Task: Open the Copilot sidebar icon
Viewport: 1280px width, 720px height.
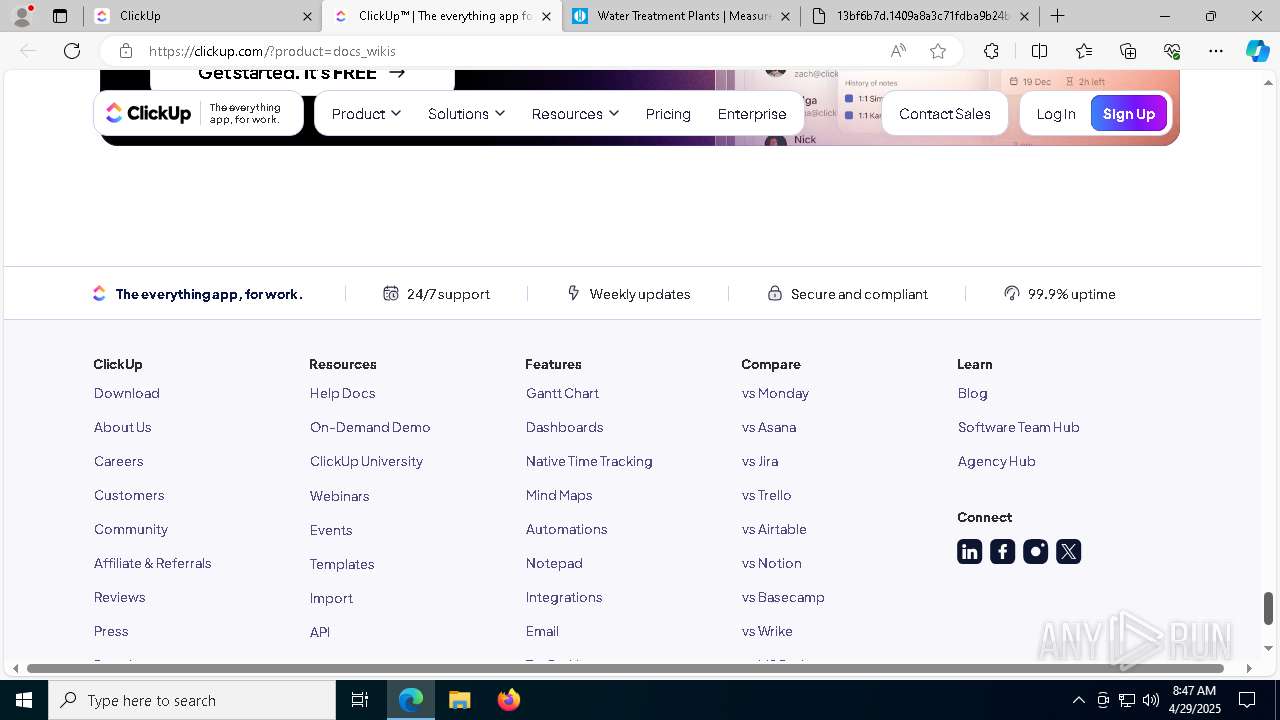Action: (1257, 51)
